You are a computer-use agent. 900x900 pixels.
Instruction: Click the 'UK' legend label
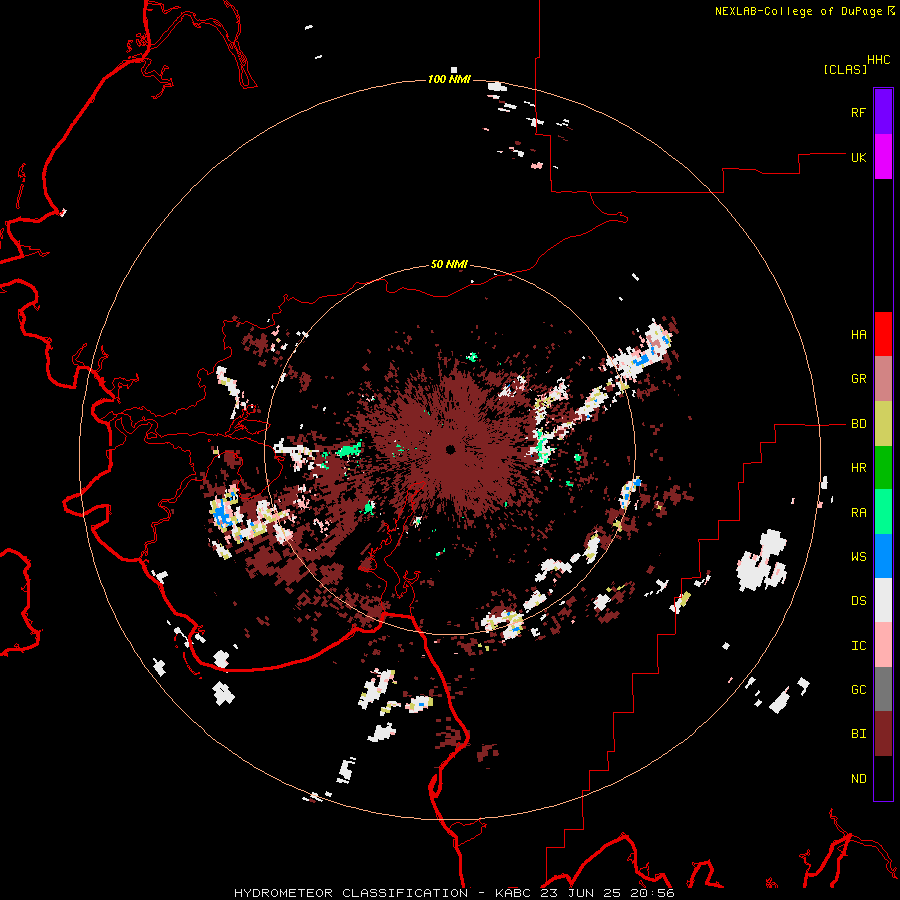pyautogui.click(x=858, y=157)
